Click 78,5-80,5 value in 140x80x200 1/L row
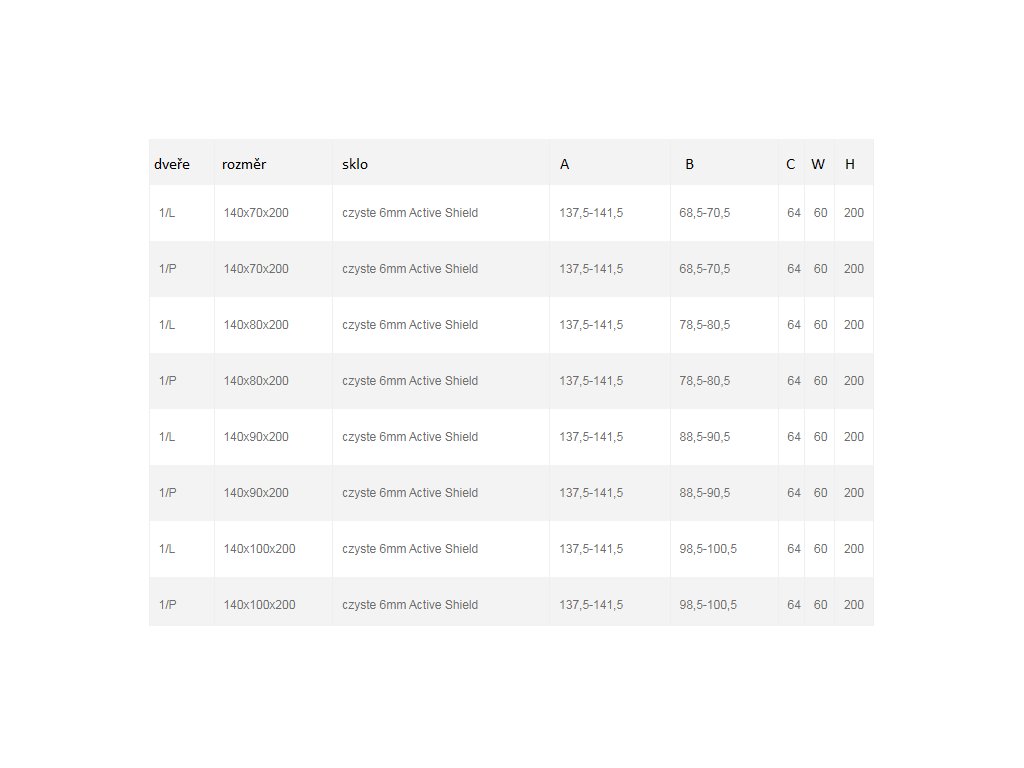This screenshot has height=768, width=1024. [x=704, y=325]
